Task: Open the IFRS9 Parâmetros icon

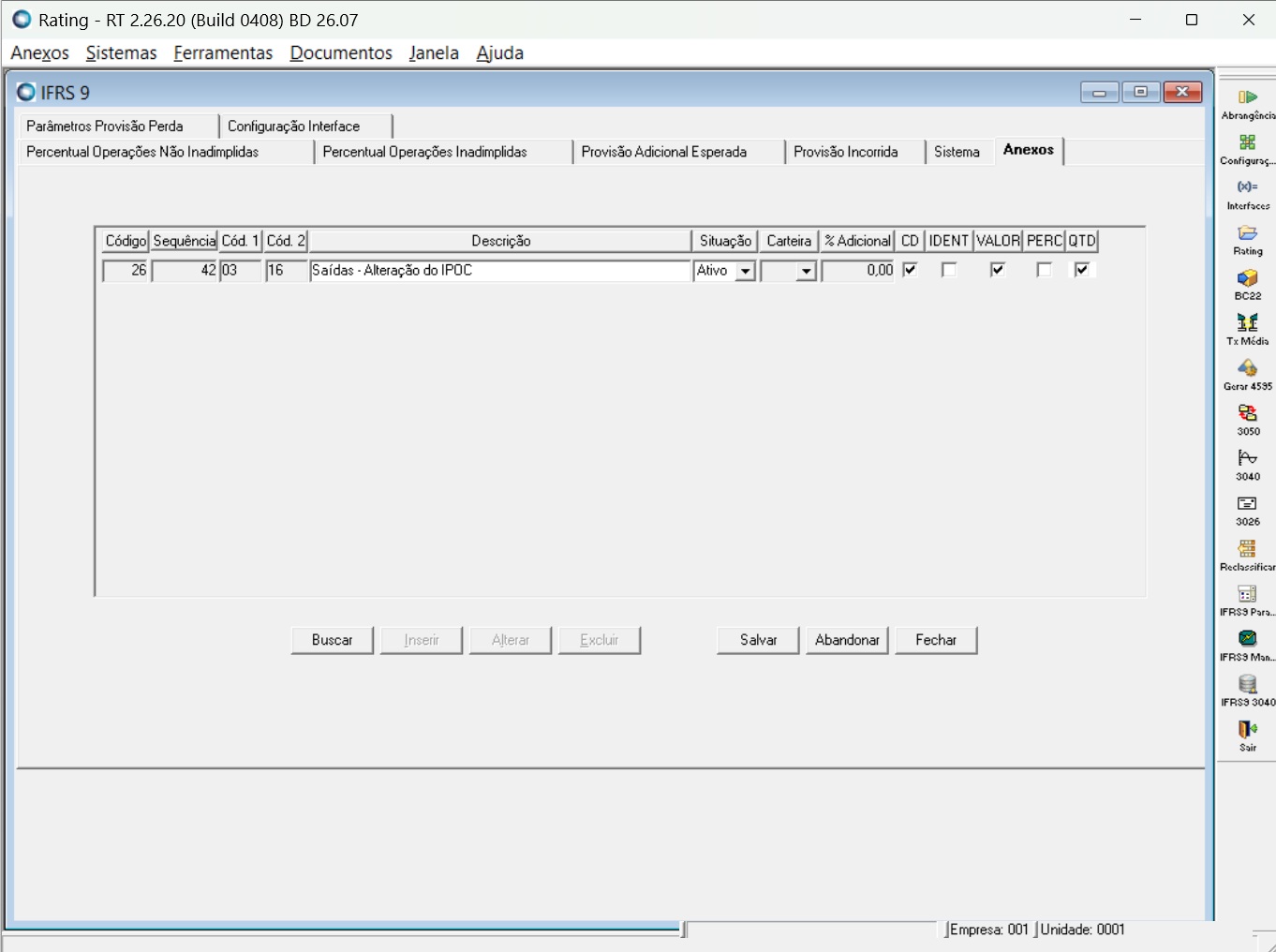Action: click(x=1247, y=594)
